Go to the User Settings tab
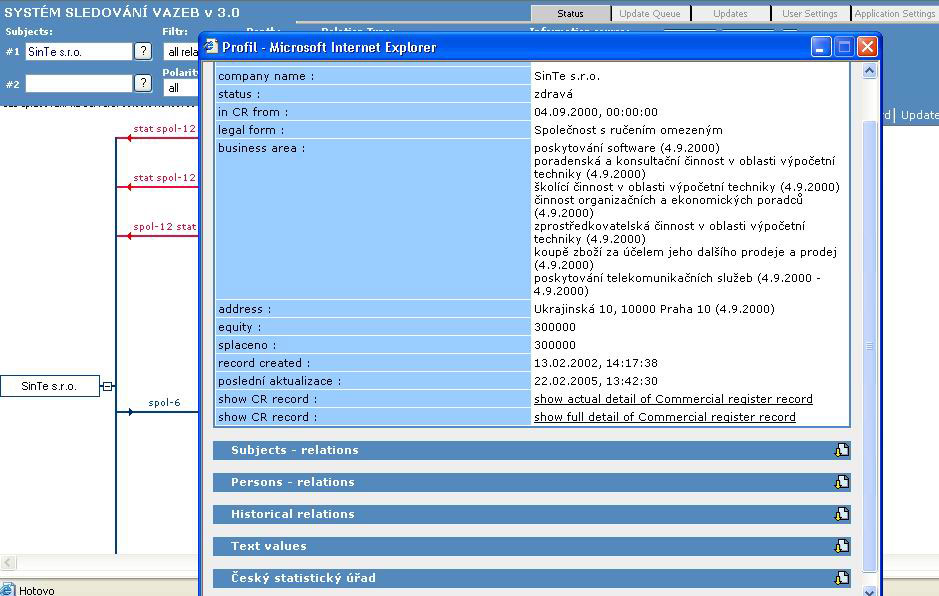The image size is (939, 596). pos(810,13)
